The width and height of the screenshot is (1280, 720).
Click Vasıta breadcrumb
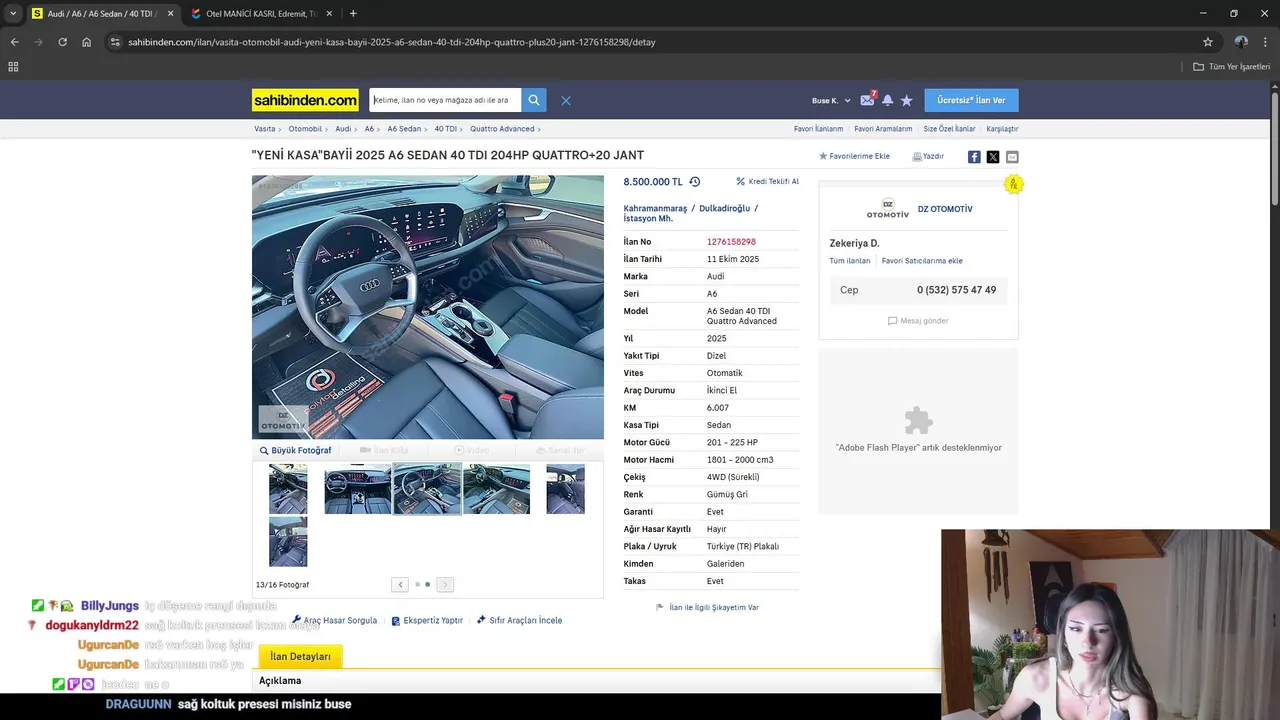[x=265, y=129]
